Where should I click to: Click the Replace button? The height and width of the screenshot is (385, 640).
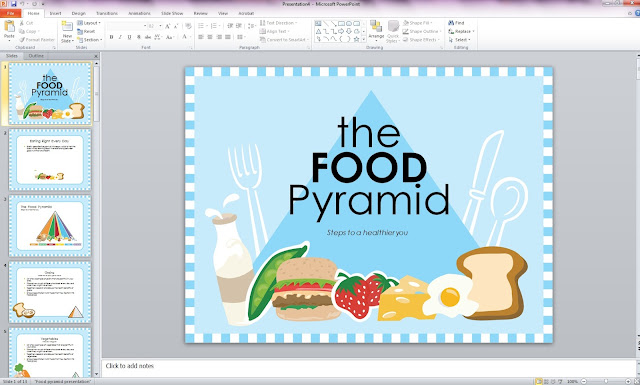(x=461, y=31)
